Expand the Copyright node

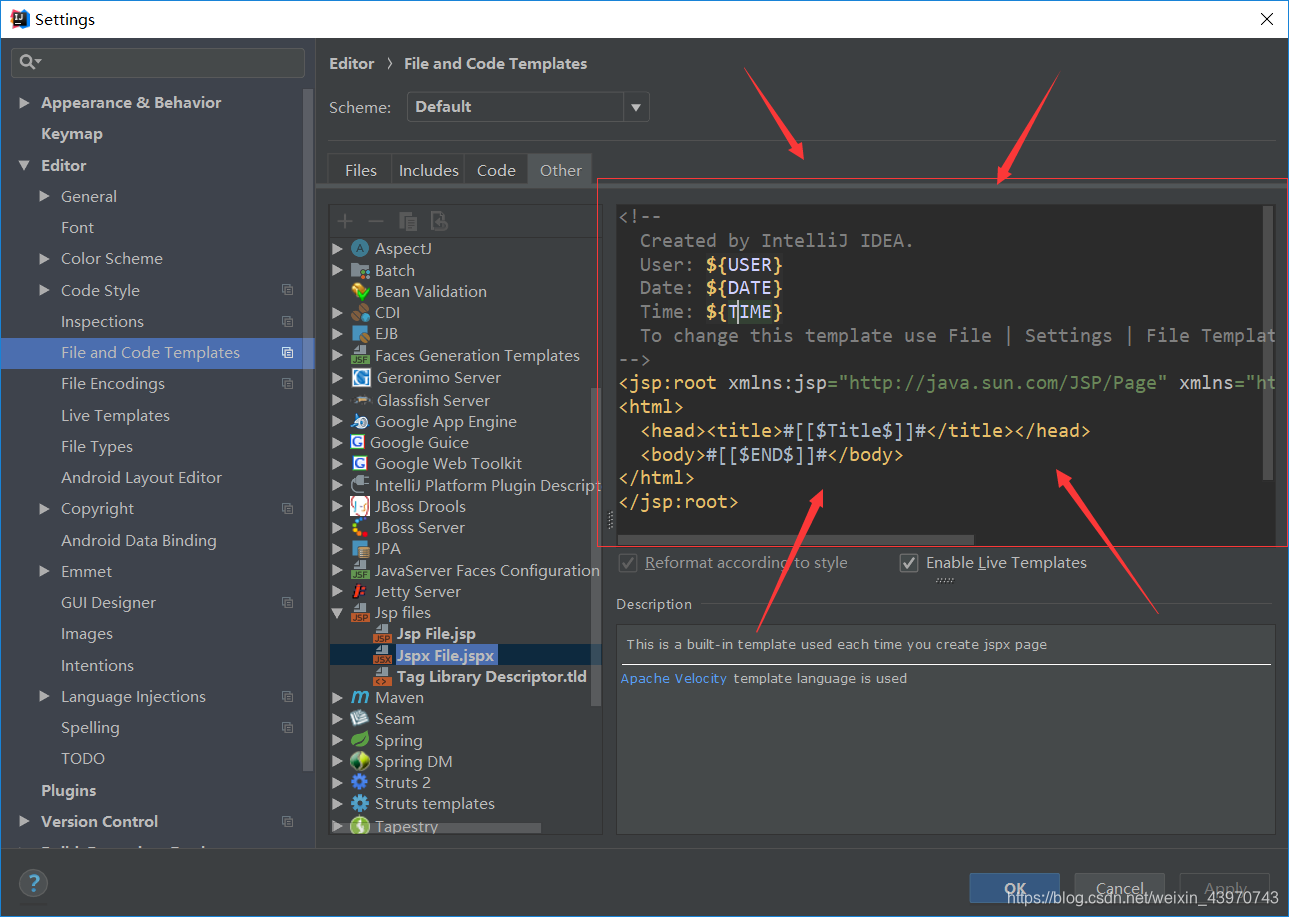[44, 509]
